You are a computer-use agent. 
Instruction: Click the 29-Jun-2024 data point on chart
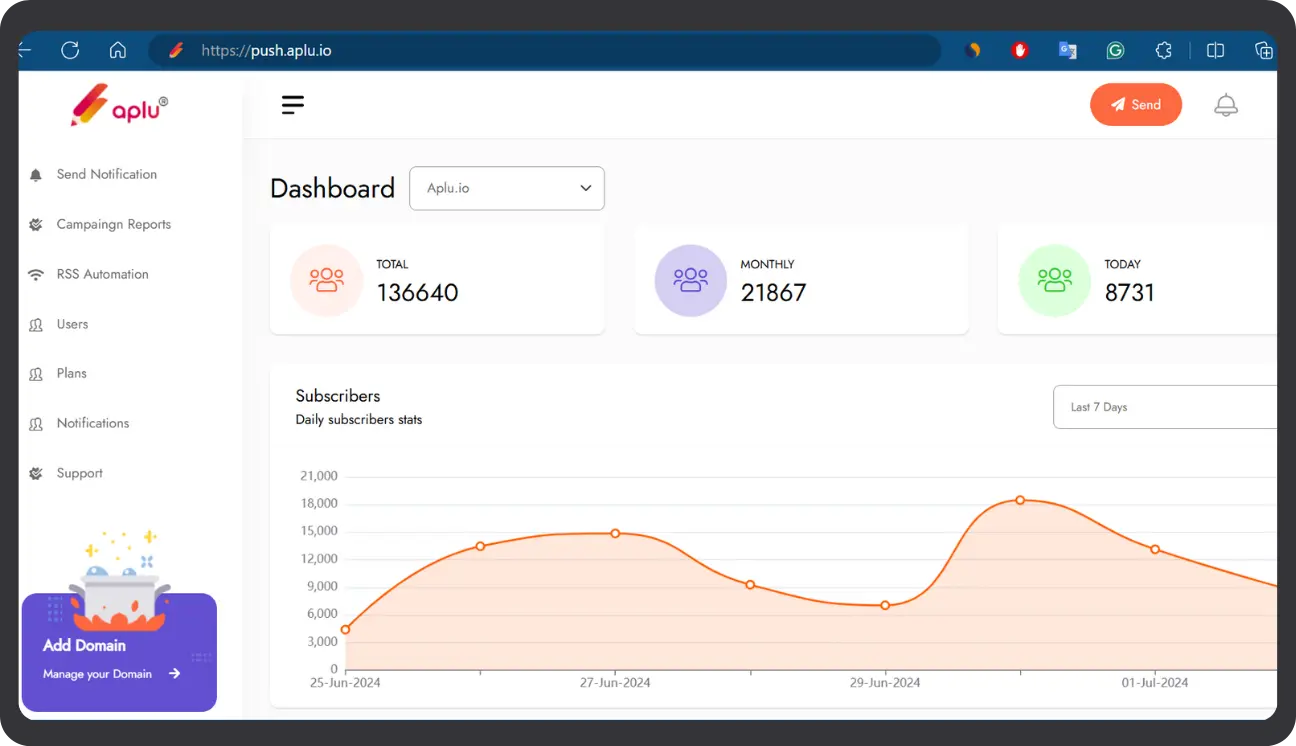[x=885, y=605]
